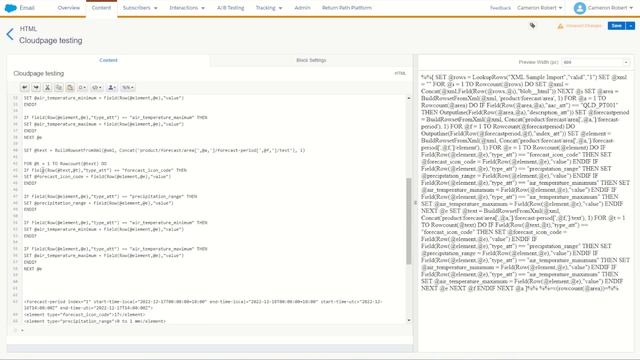Cut selection with the scissors icon
Screen dimensions: 640x360
click(47, 87)
